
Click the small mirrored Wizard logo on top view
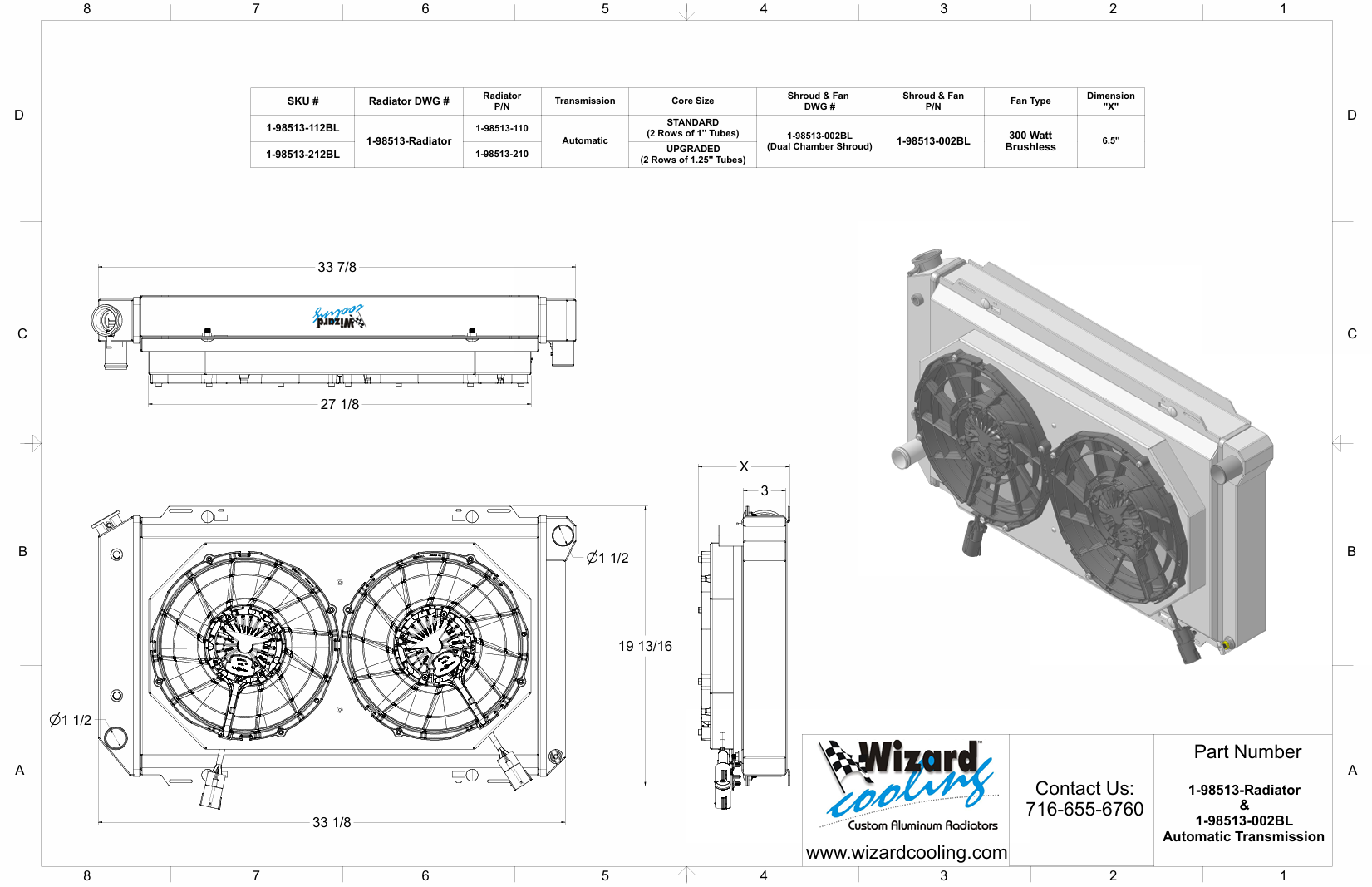pos(339,318)
